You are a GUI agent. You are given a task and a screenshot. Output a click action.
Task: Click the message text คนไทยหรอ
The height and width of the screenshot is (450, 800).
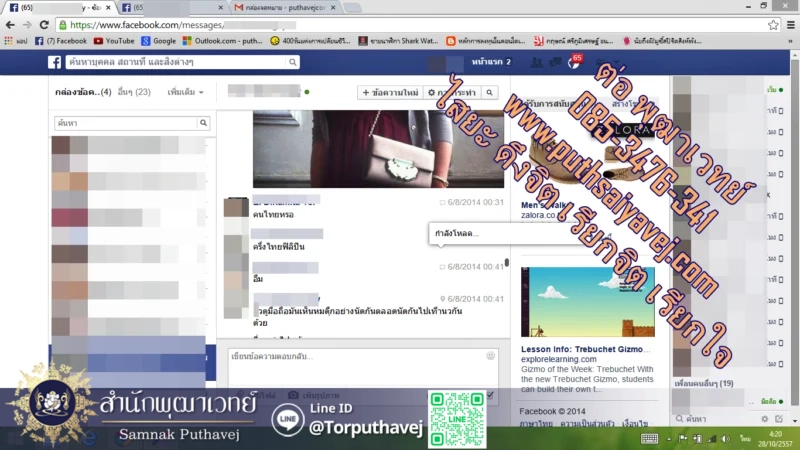[273, 215]
